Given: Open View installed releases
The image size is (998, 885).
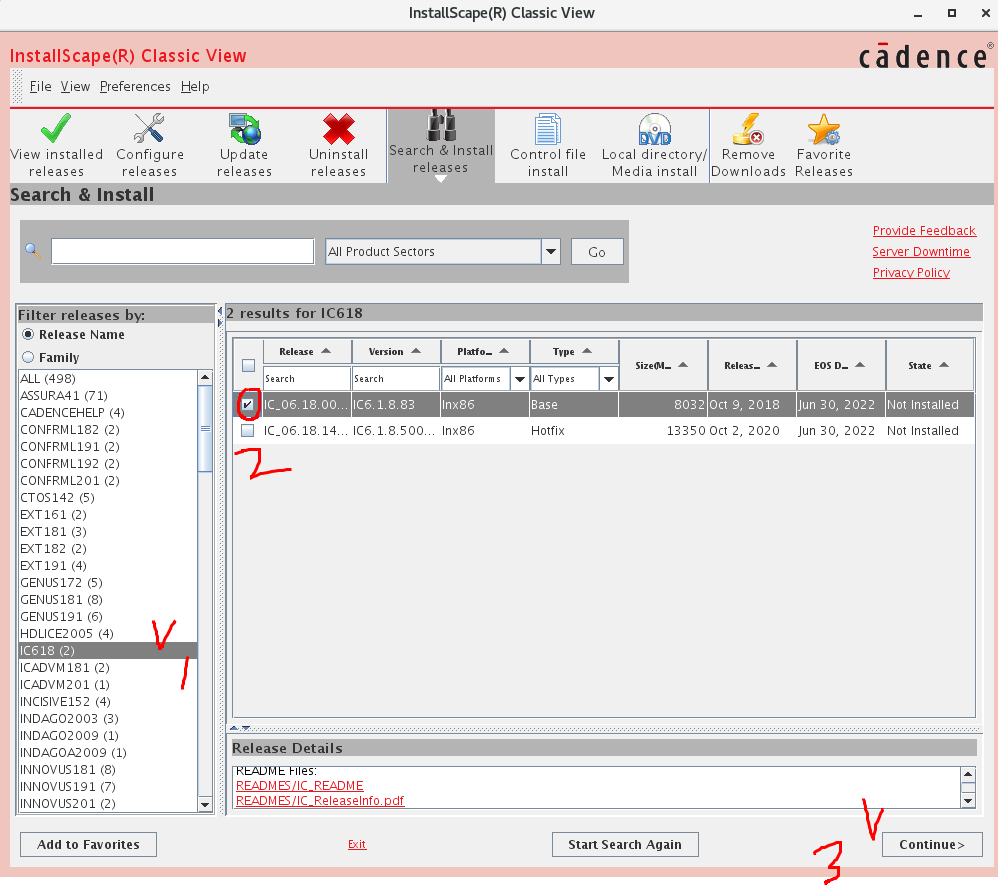Looking at the screenshot, I should point(56,145).
